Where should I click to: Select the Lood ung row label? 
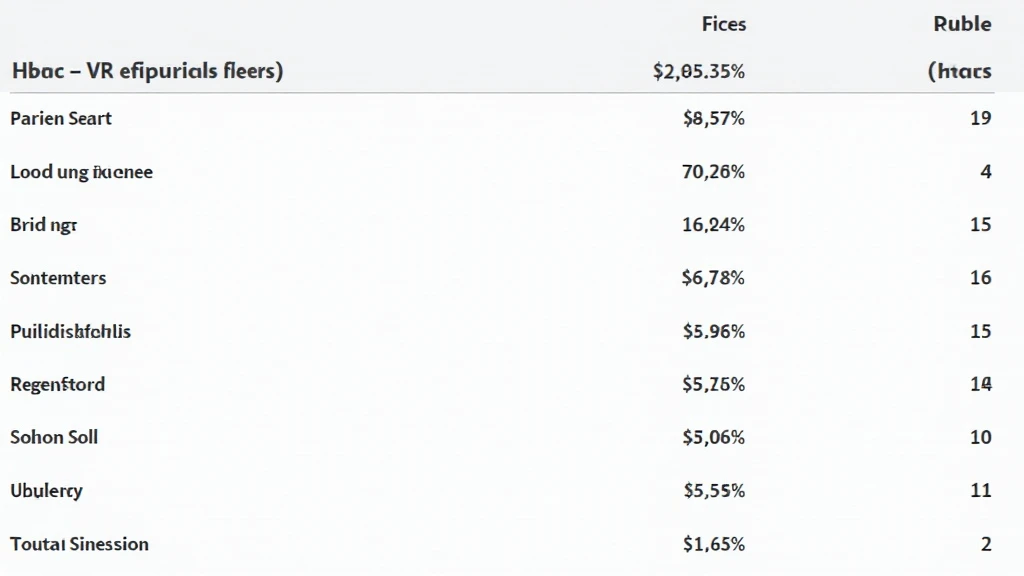pyautogui.click(x=82, y=172)
